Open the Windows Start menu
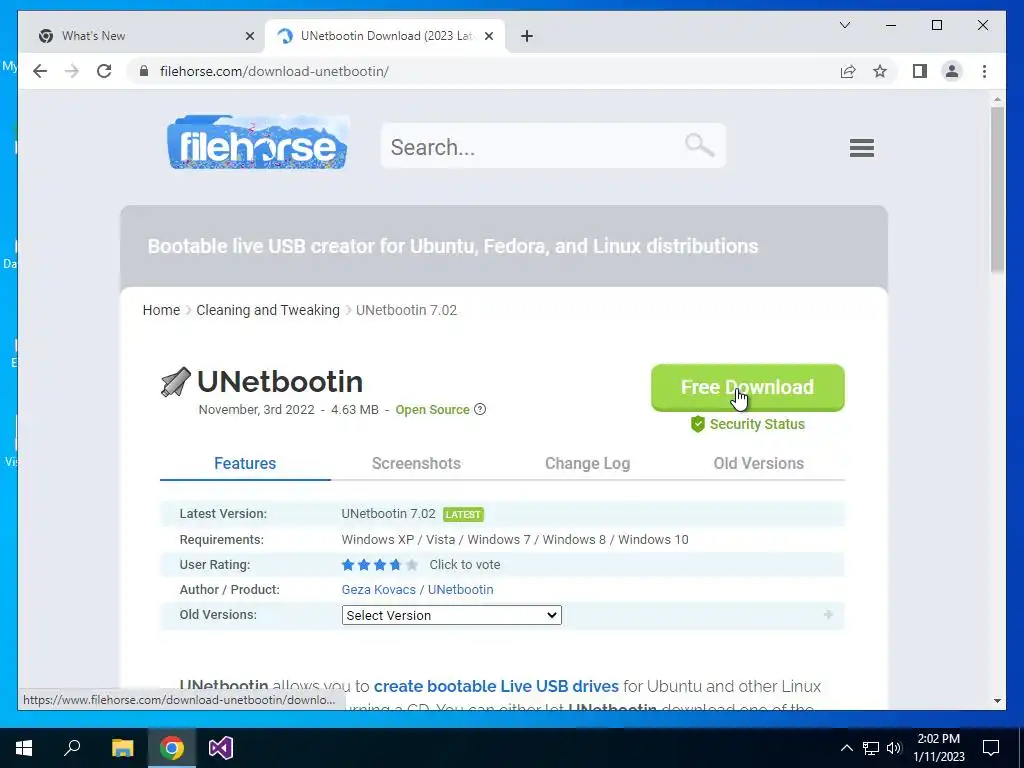The image size is (1024, 768). click(x=24, y=748)
